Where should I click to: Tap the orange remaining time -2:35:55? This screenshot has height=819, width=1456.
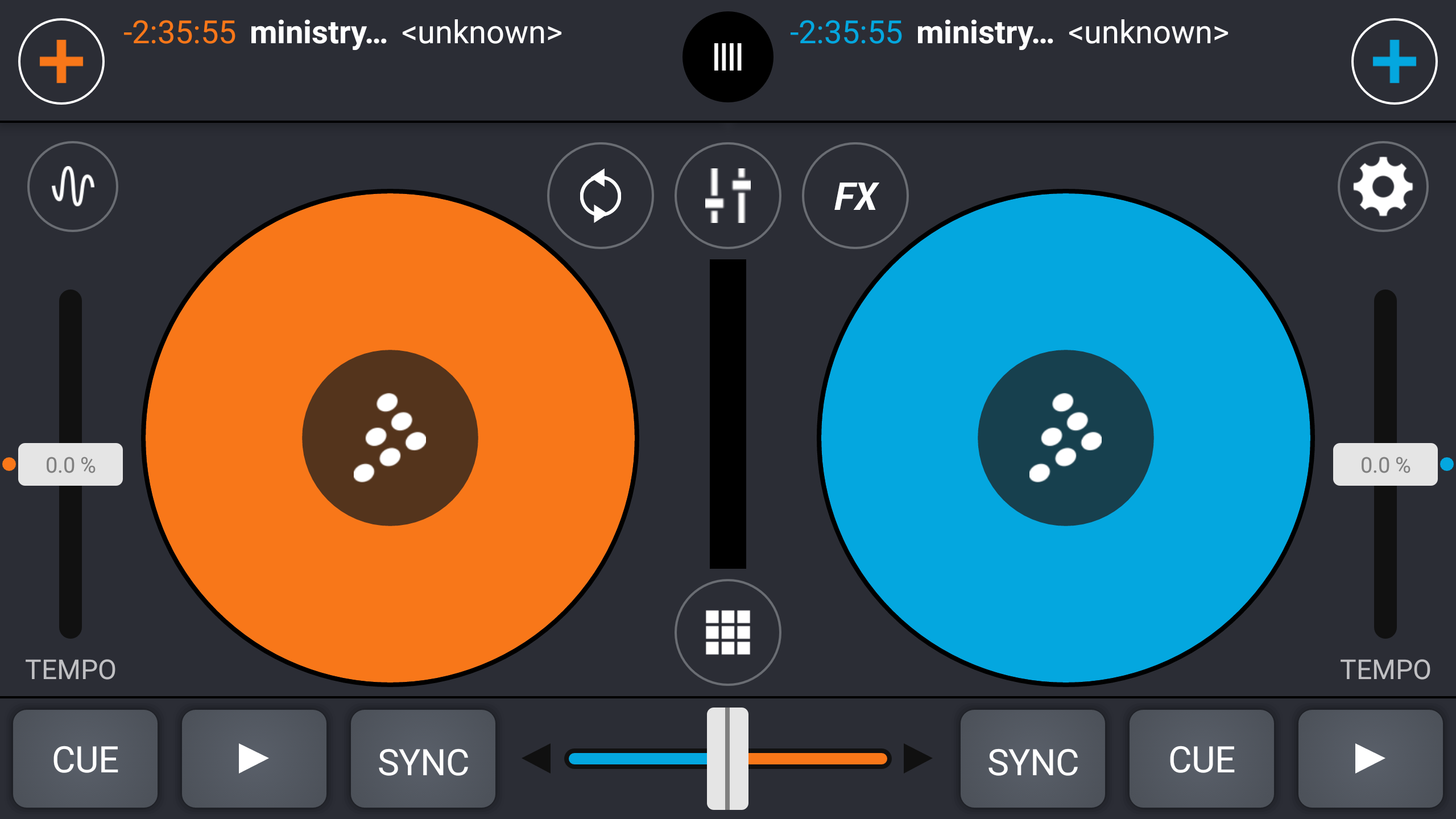pyautogui.click(x=179, y=32)
